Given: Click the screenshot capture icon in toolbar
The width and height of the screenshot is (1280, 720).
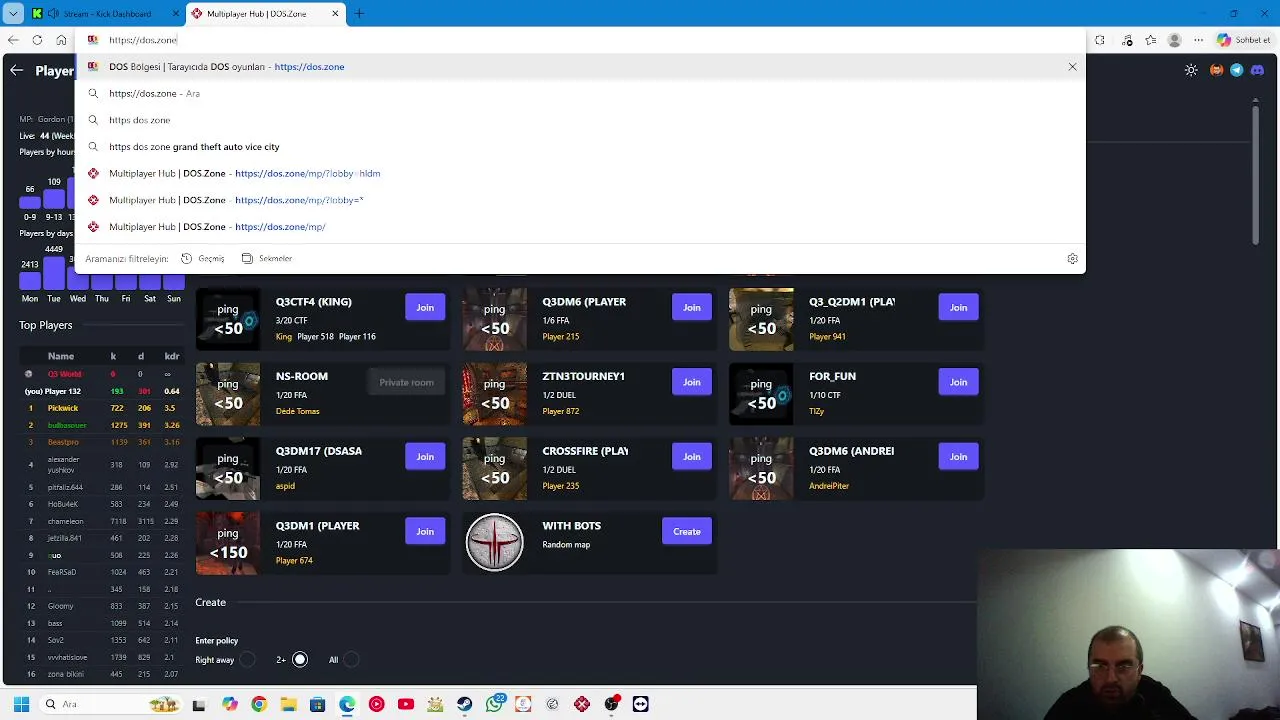Looking at the screenshot, I should 1100,40.
